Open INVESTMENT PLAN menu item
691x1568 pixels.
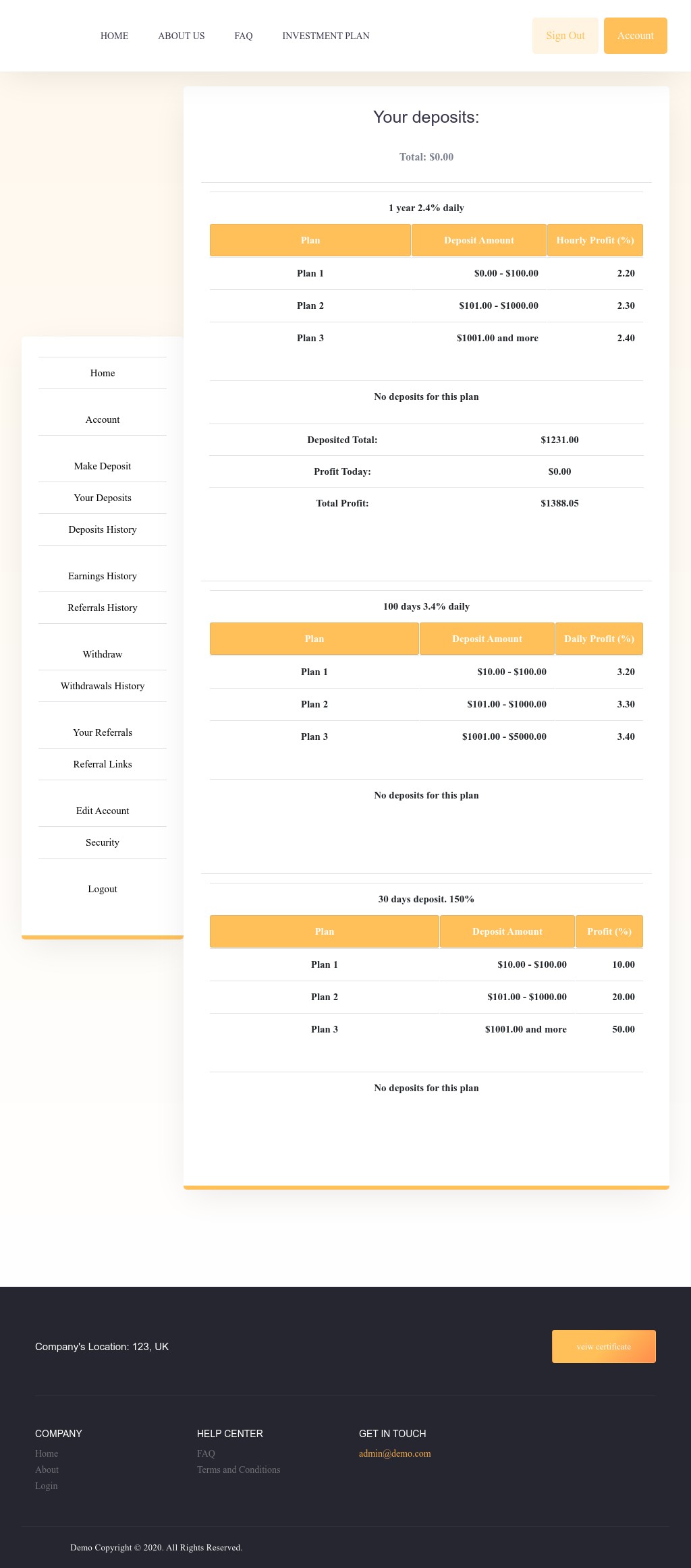coord(325,36)
